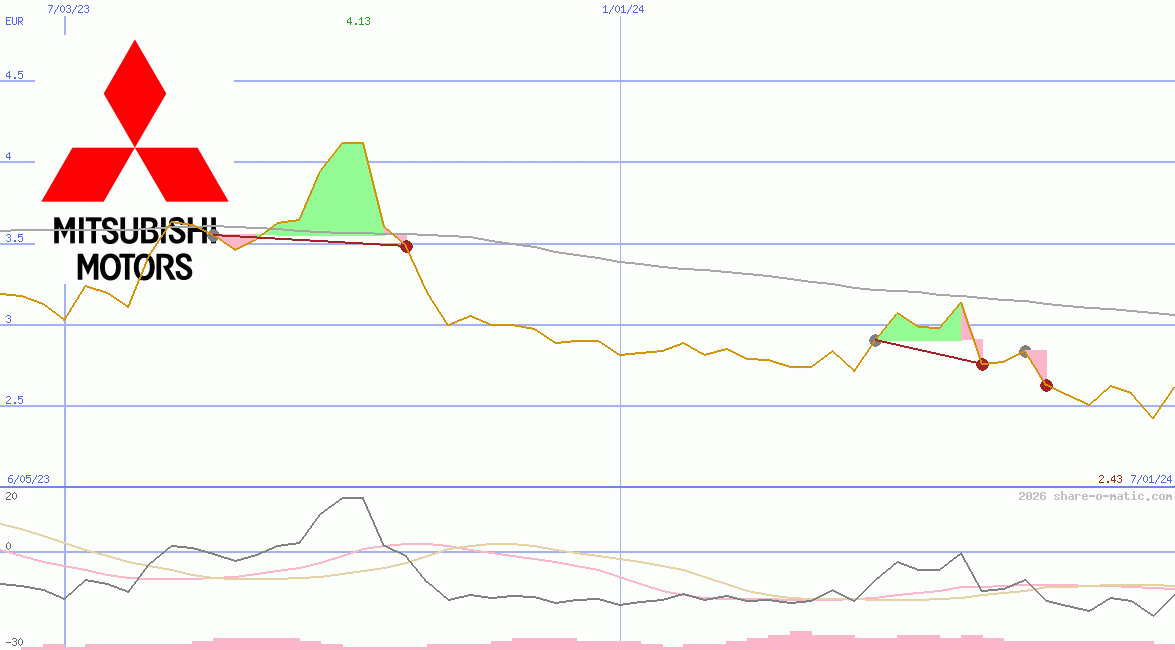This screenshot has width=1175, height=650.
Task: Click the 1/01/24 date label
Action: click(623, 9)
